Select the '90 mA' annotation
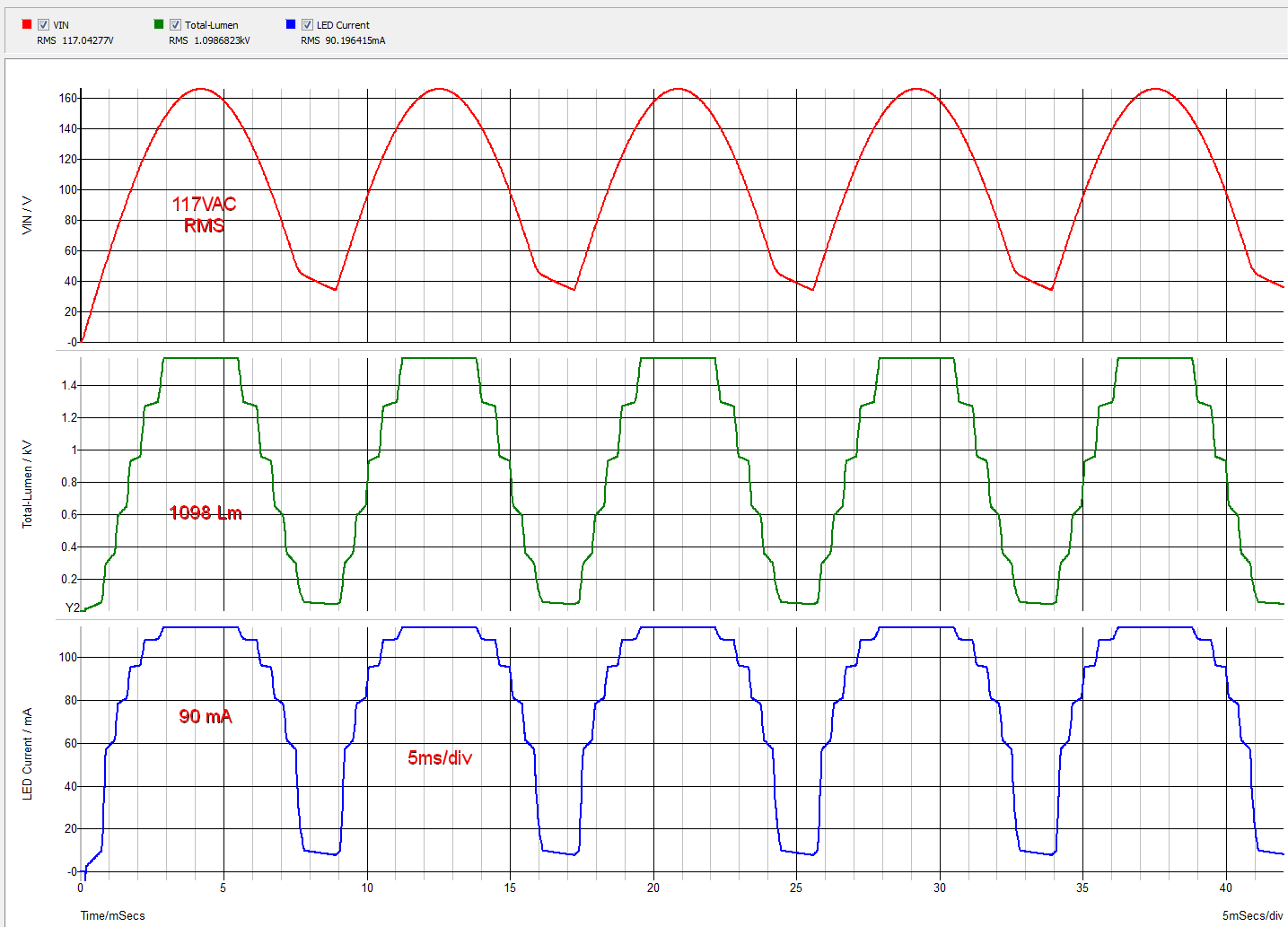1288x927 pixels. 206,716
